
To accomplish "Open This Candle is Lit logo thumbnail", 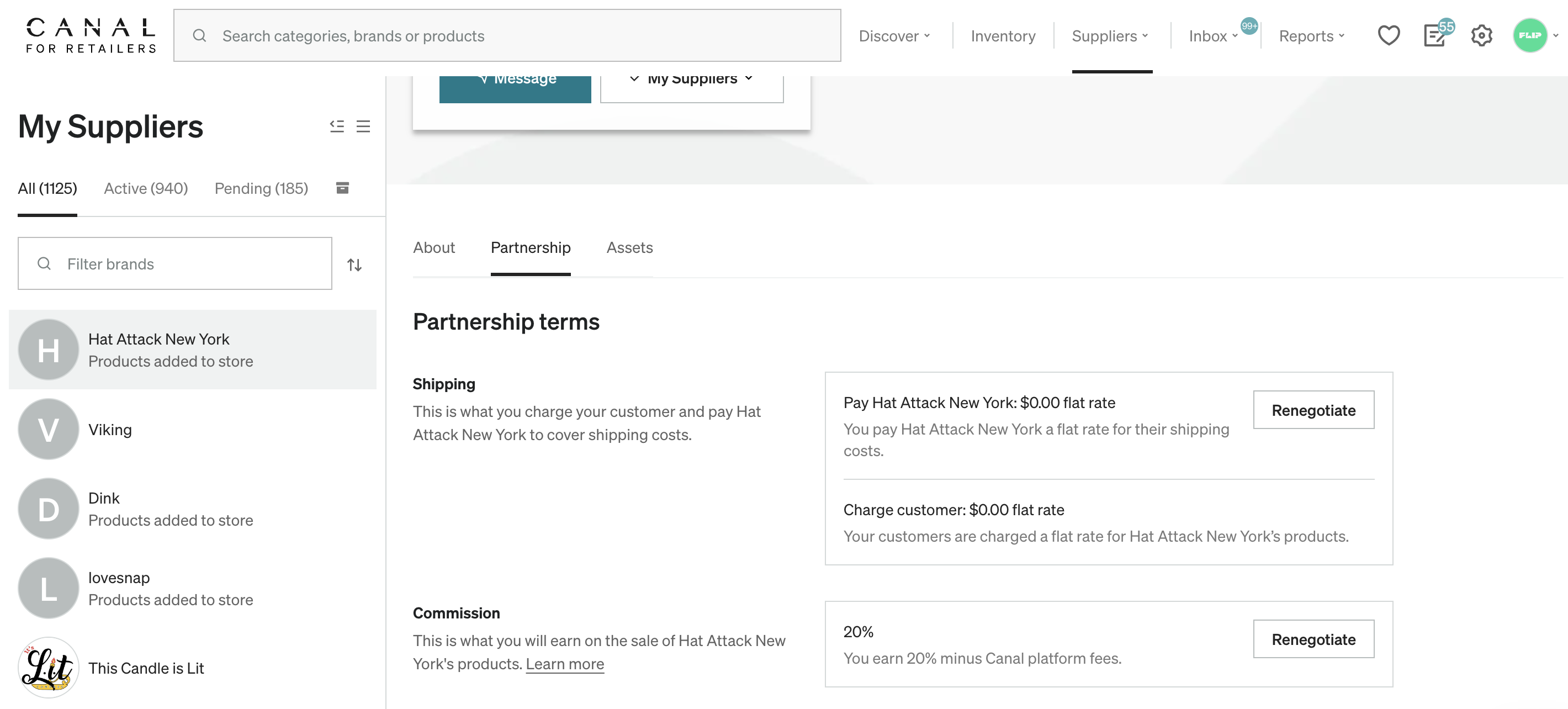I will point(48,668).
